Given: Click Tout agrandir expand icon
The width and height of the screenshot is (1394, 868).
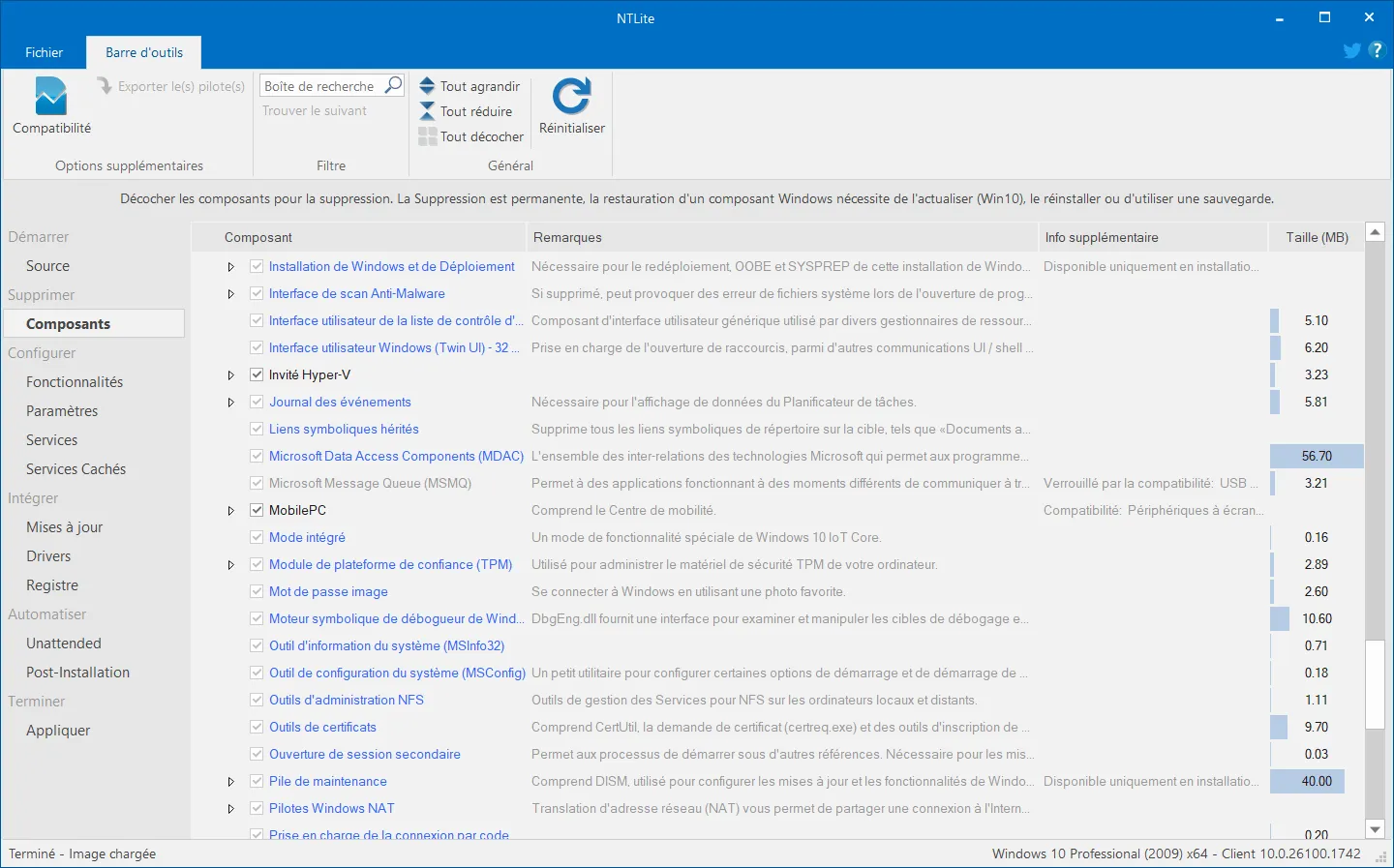Looking at the screenshot, I should pyautogui.click(x=427, y=85).
